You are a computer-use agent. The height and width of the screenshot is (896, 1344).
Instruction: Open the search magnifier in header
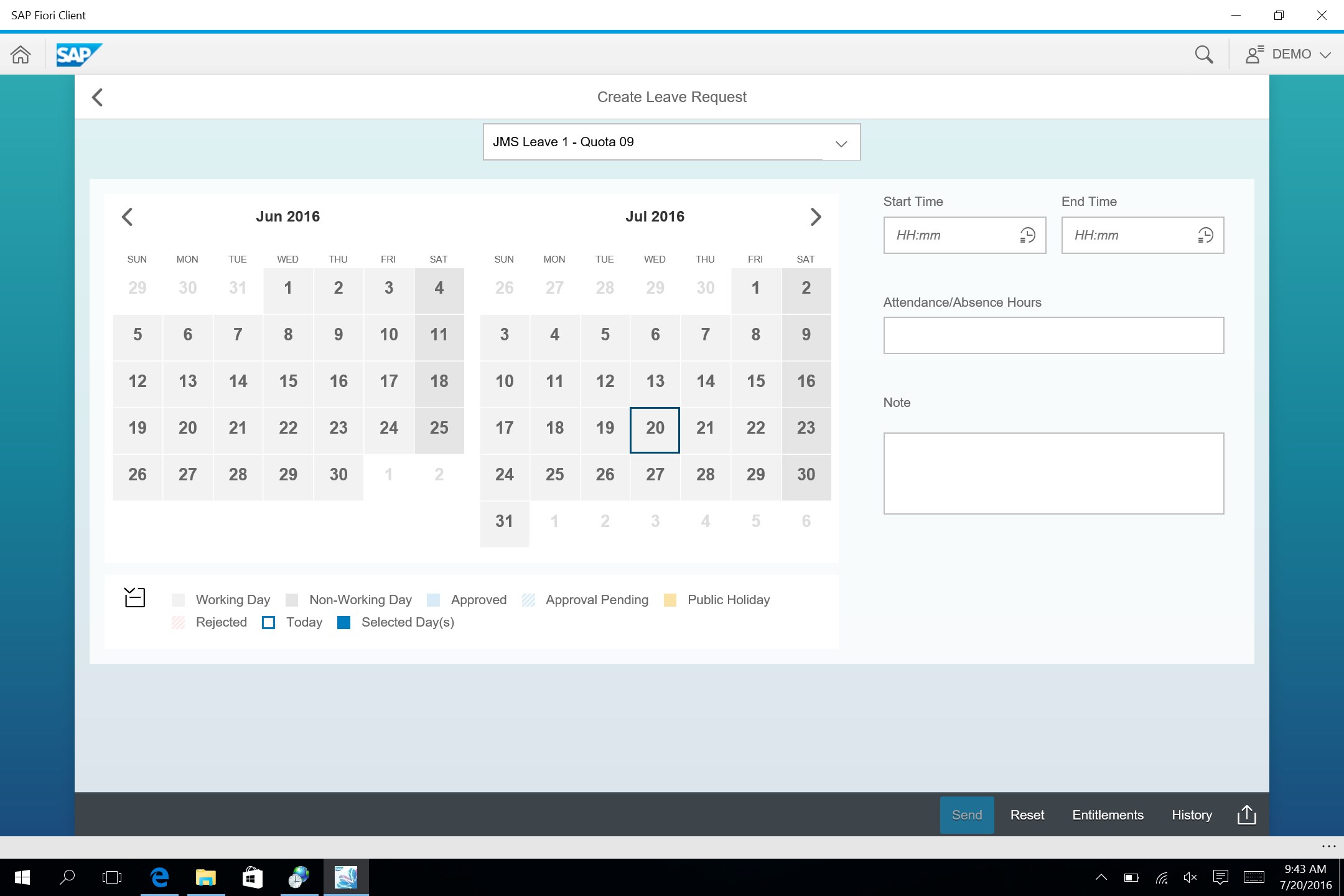1203,55
